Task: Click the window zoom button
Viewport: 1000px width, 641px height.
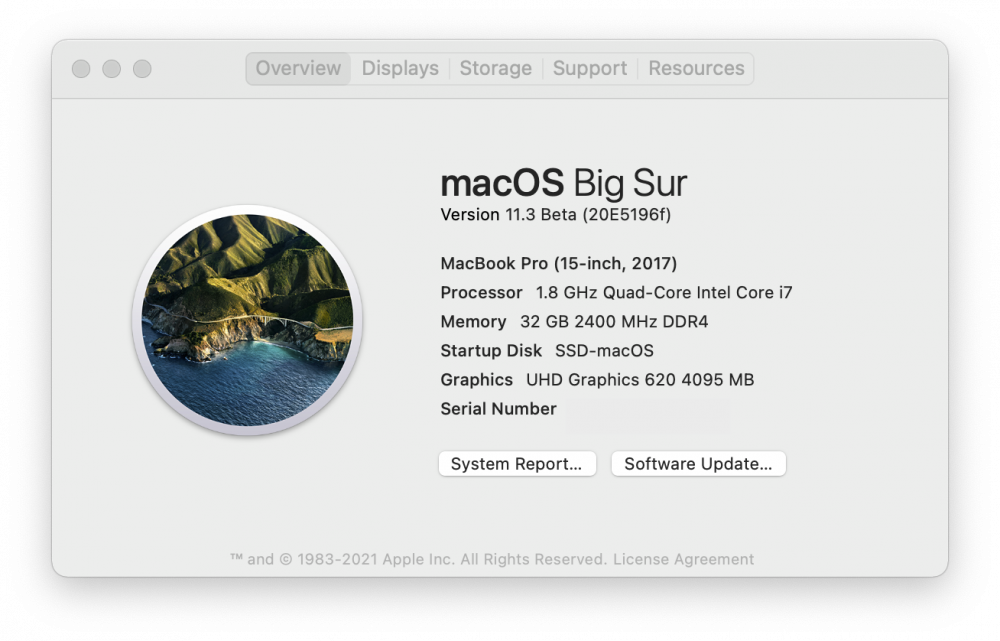Action: (x=142, y=69)
